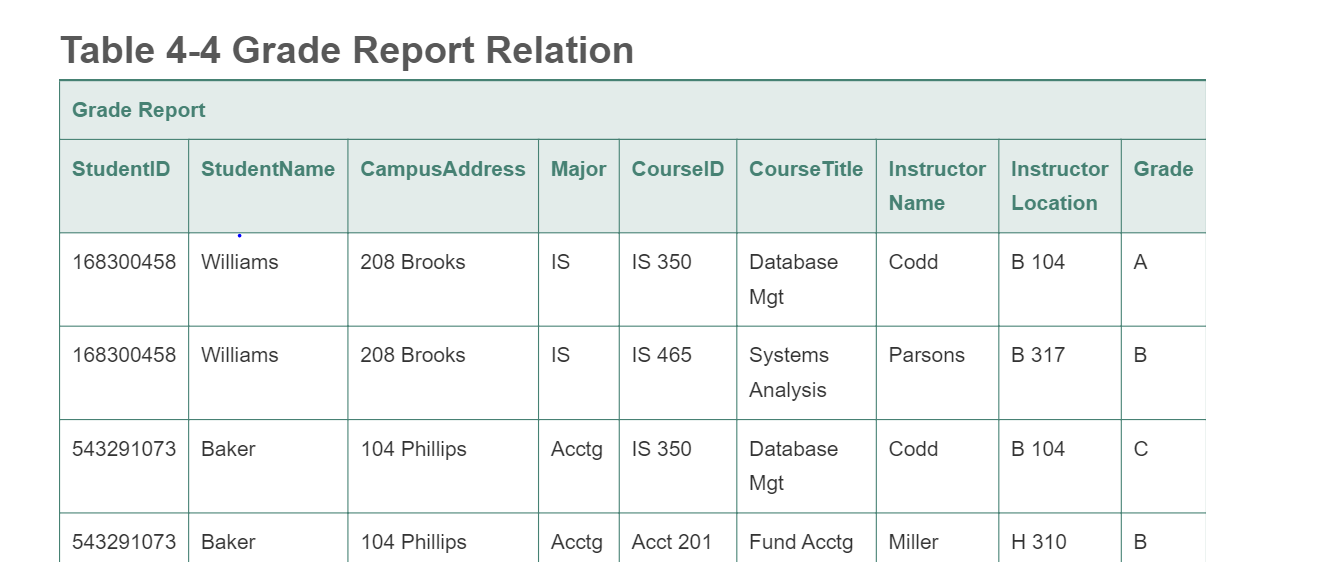The height and width of the screenshot is (586, 1341).
Task: Click the Fund Acctg course title cell
Action: pyautogui.click(x=801, y=542)
